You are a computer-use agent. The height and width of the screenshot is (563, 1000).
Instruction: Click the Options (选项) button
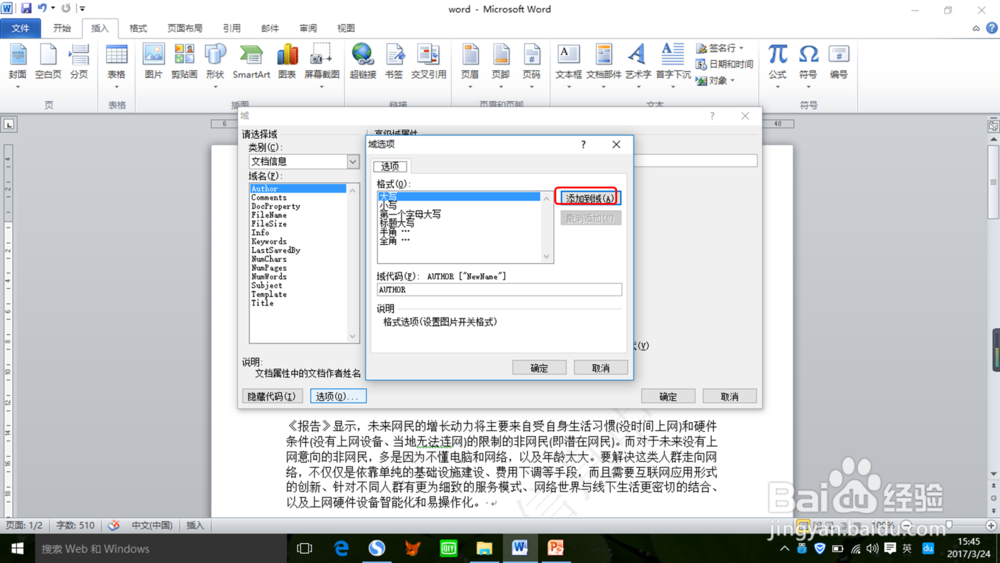click(338, 397)
